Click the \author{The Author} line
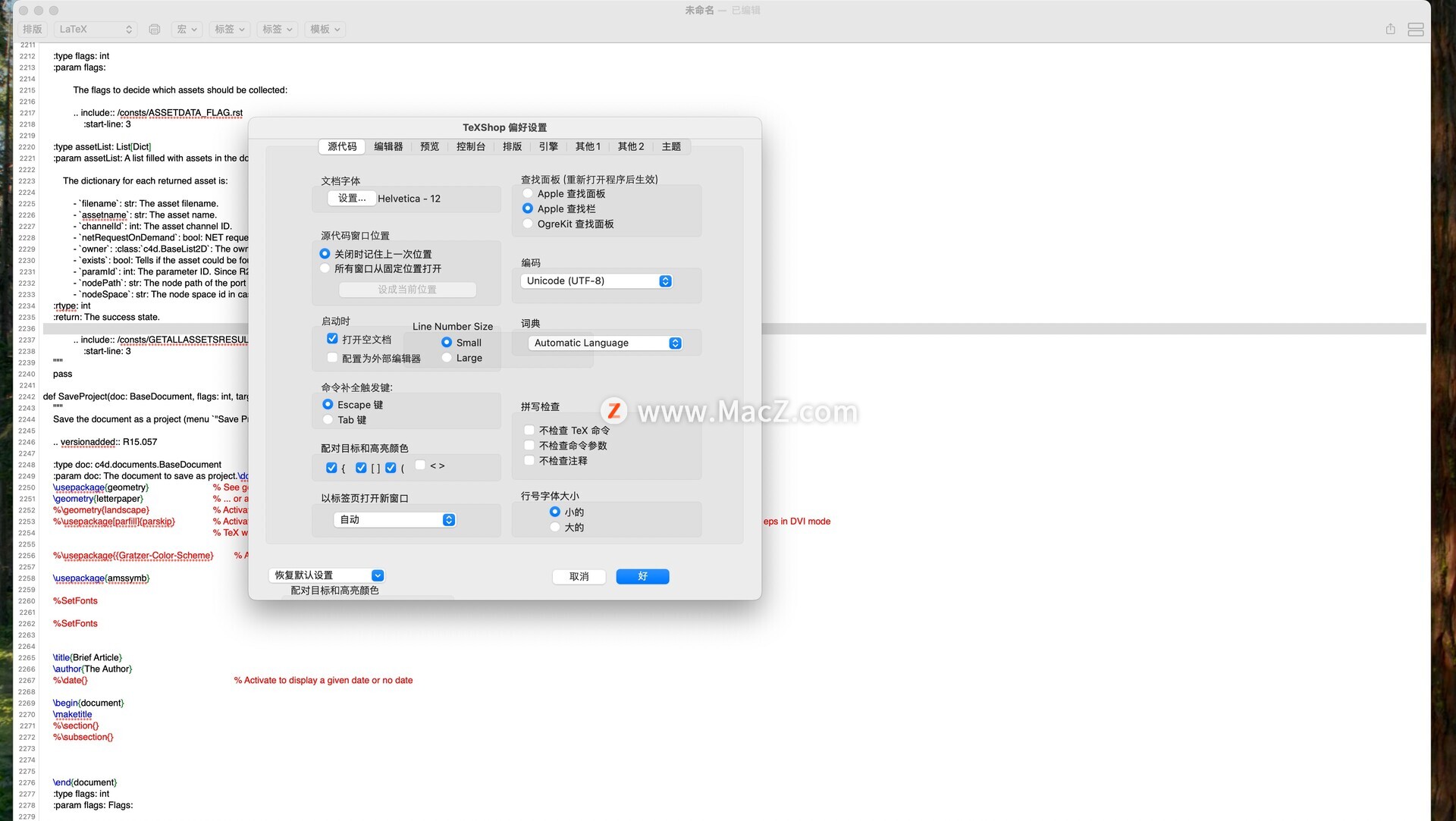This screenshot has height=821, width=1456. click(92, 669)
